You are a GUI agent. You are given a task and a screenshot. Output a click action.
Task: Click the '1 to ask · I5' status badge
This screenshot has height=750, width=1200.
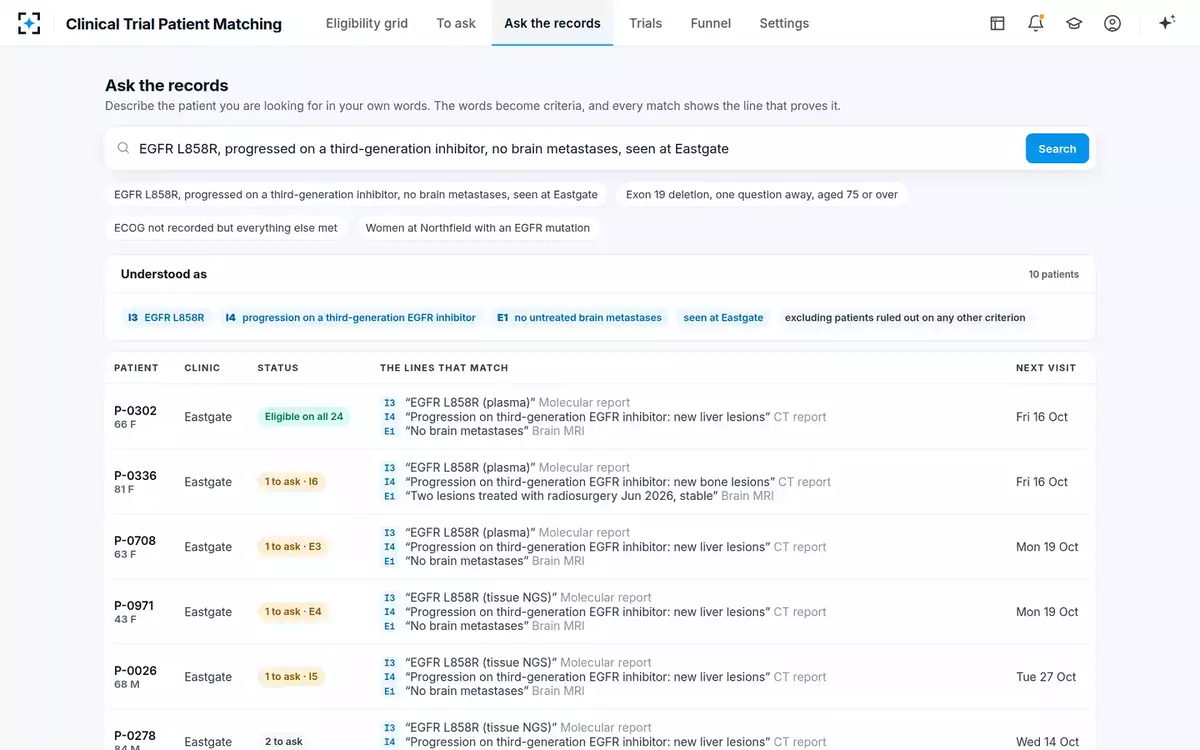point(292,677)
